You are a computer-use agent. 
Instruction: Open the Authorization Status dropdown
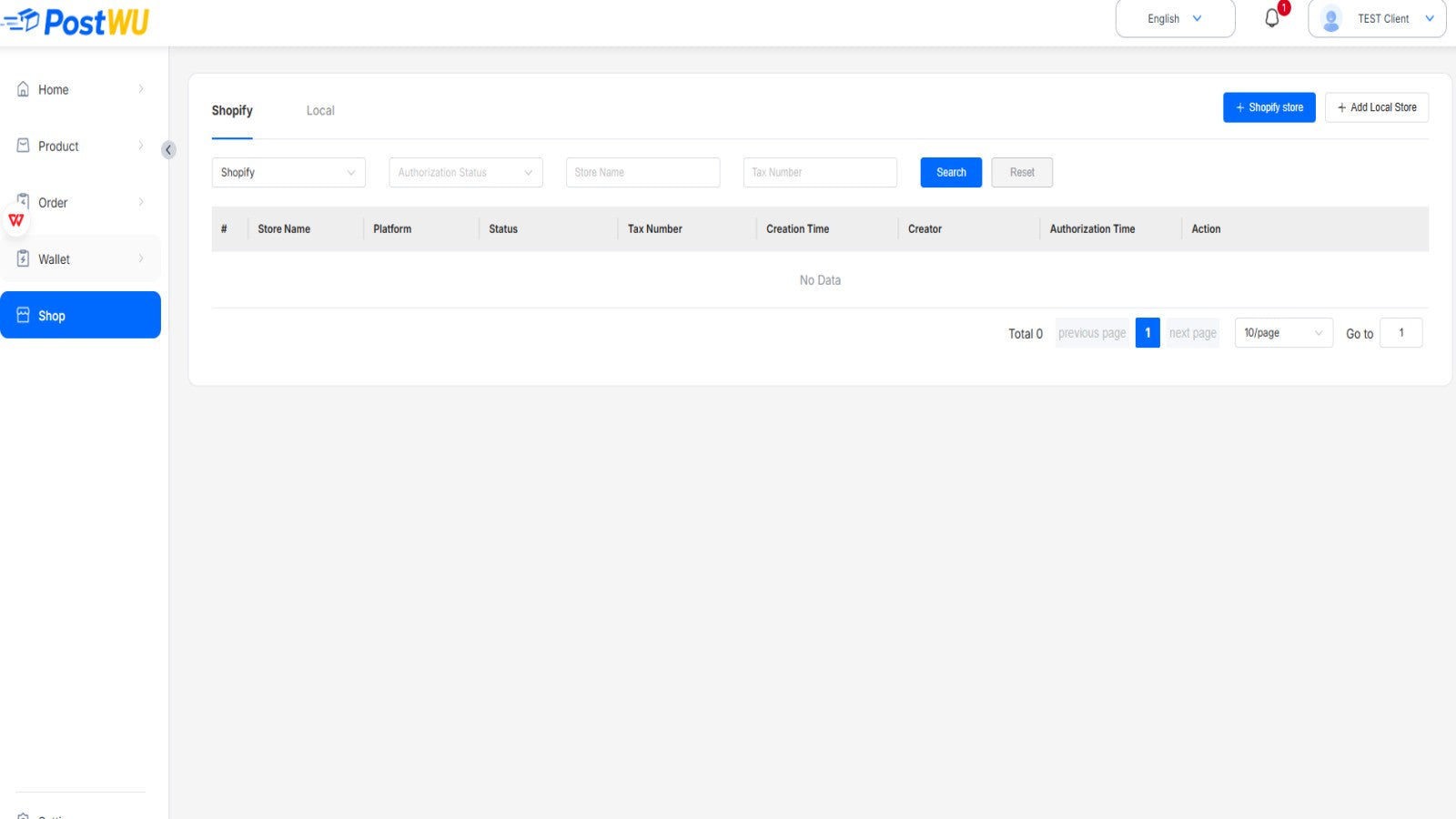(x=466, y=172)
